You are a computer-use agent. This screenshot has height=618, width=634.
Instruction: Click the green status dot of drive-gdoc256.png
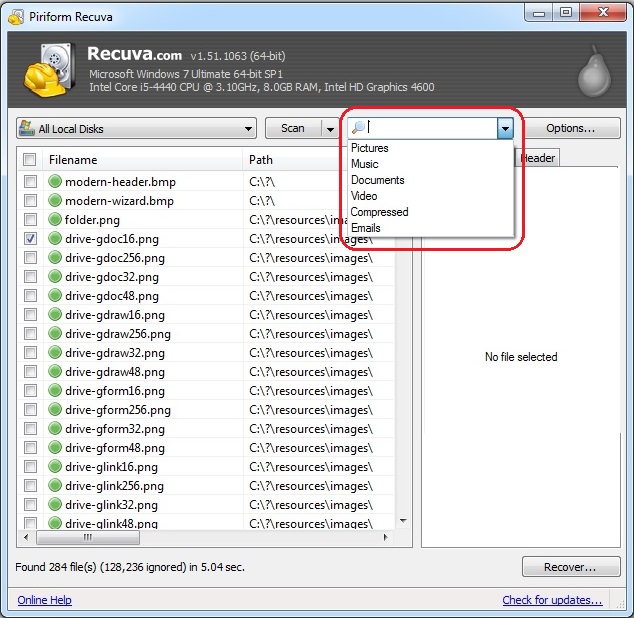click(55, 257)
